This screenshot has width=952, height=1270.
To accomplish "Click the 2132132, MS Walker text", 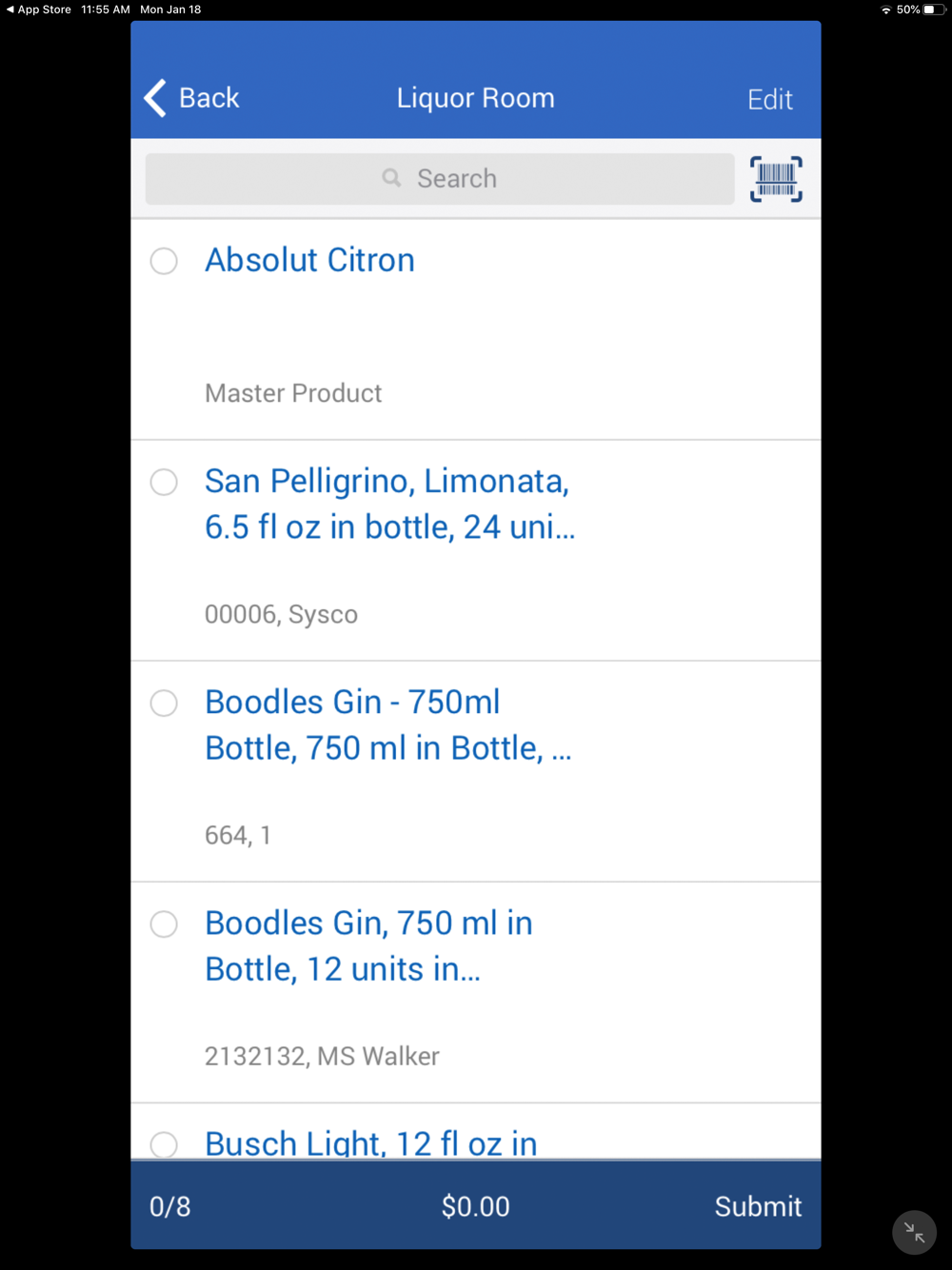I will click(x=322, y=1056).
